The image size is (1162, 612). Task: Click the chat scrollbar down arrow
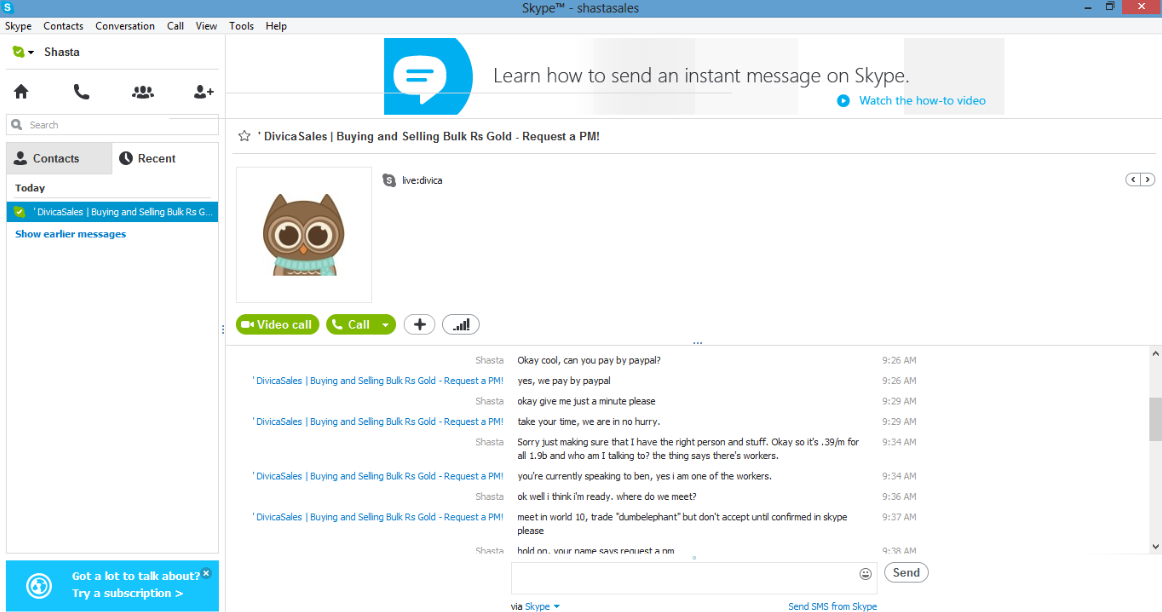tap(1155, 547)
